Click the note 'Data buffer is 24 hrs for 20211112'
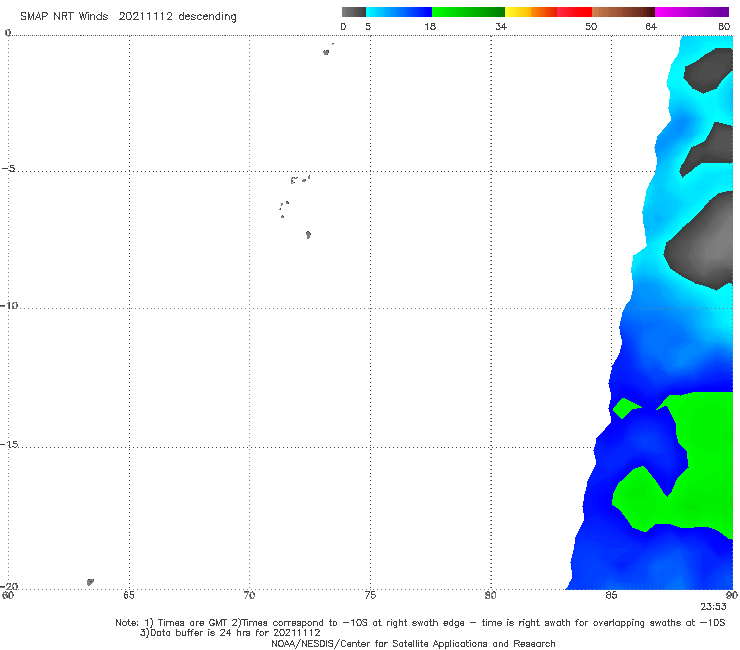Viewport: 740px width, 650px height. coord(230,633)
